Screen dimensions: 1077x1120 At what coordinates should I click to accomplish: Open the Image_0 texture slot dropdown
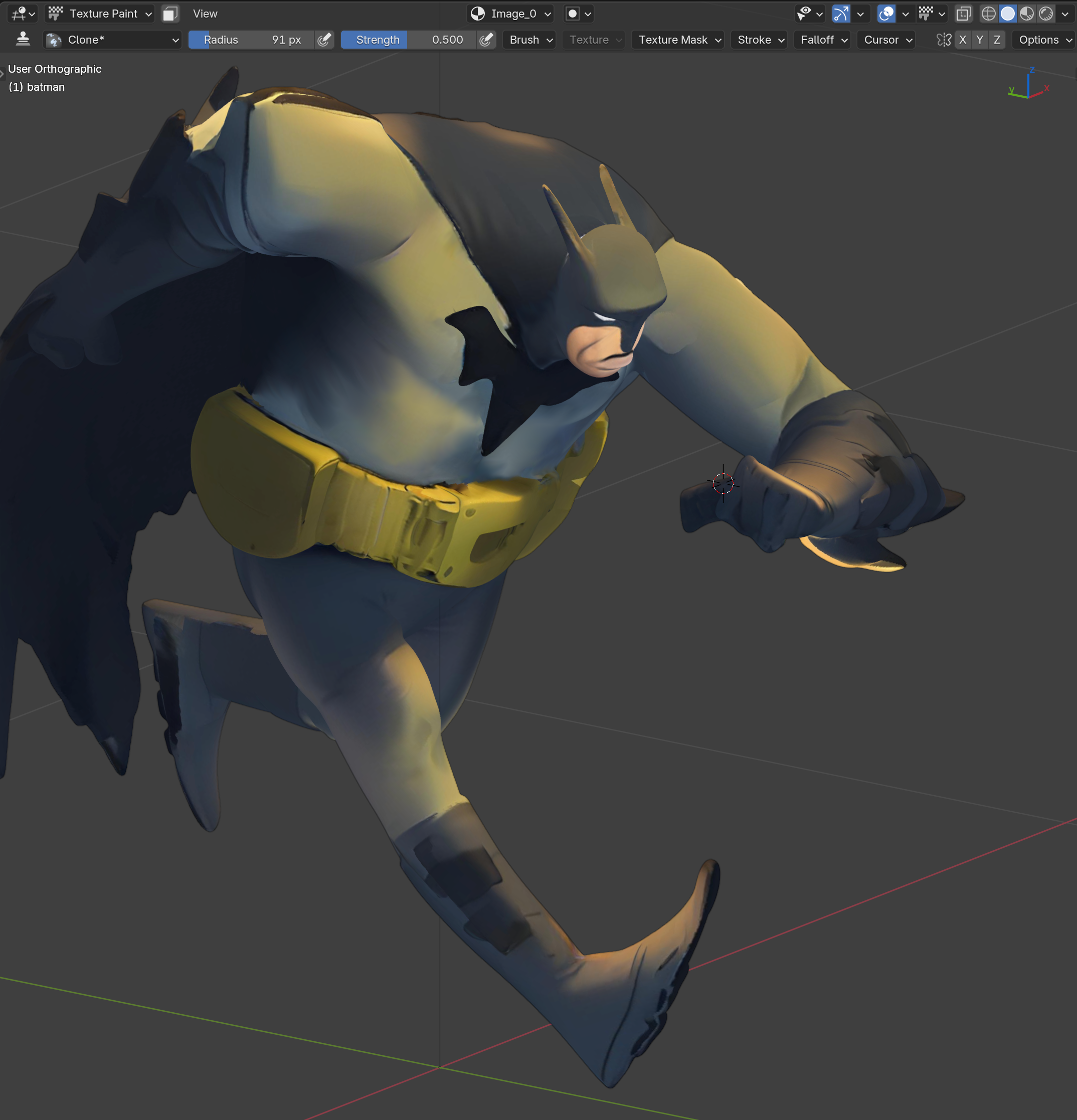(x=510, y=13)
